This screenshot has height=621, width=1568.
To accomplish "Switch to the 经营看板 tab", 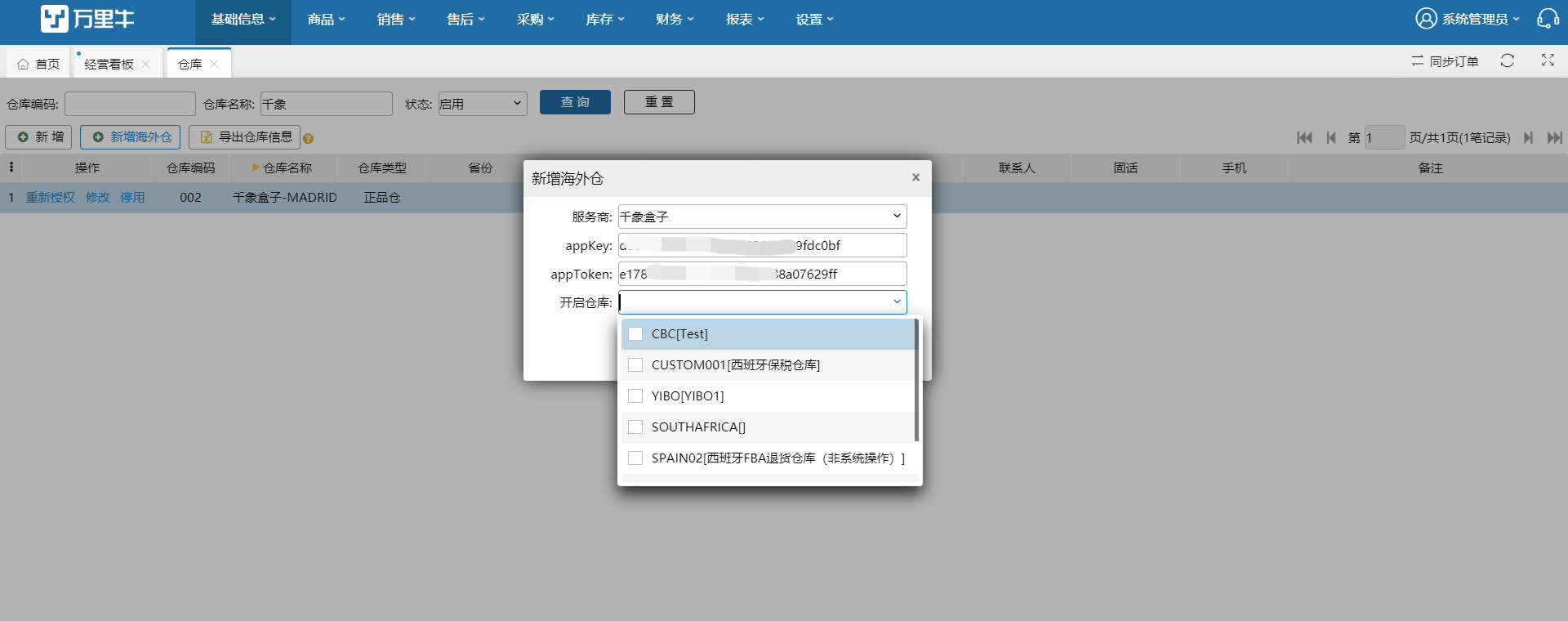I will (109, 64).
